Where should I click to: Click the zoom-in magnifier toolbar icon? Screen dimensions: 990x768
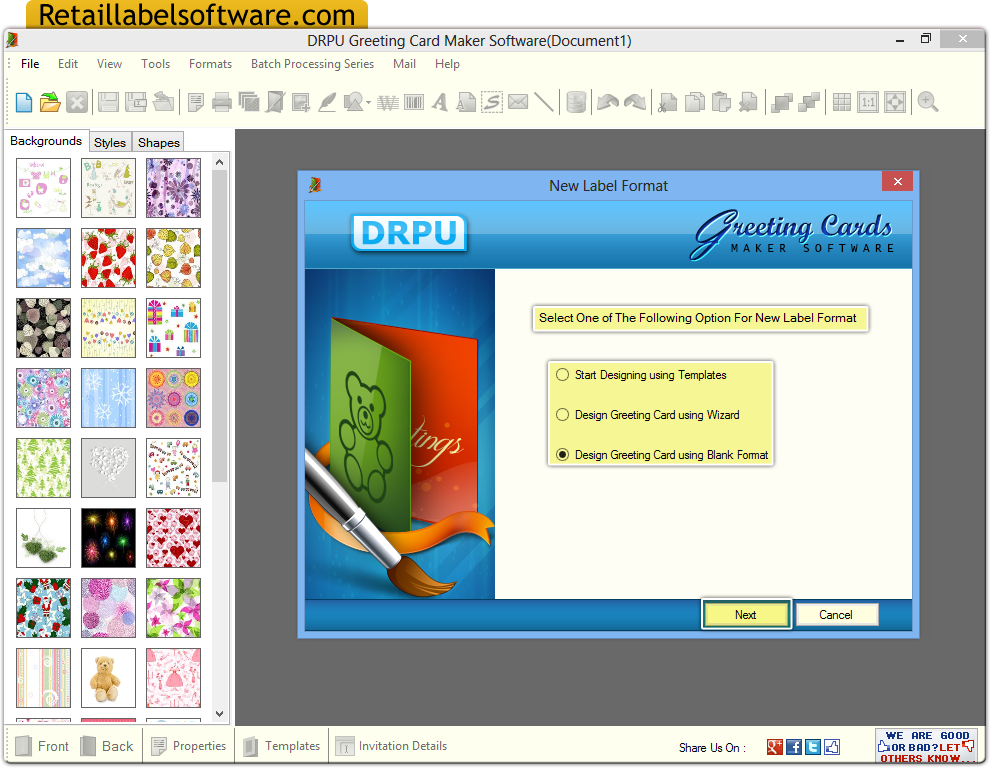[927, 102]
